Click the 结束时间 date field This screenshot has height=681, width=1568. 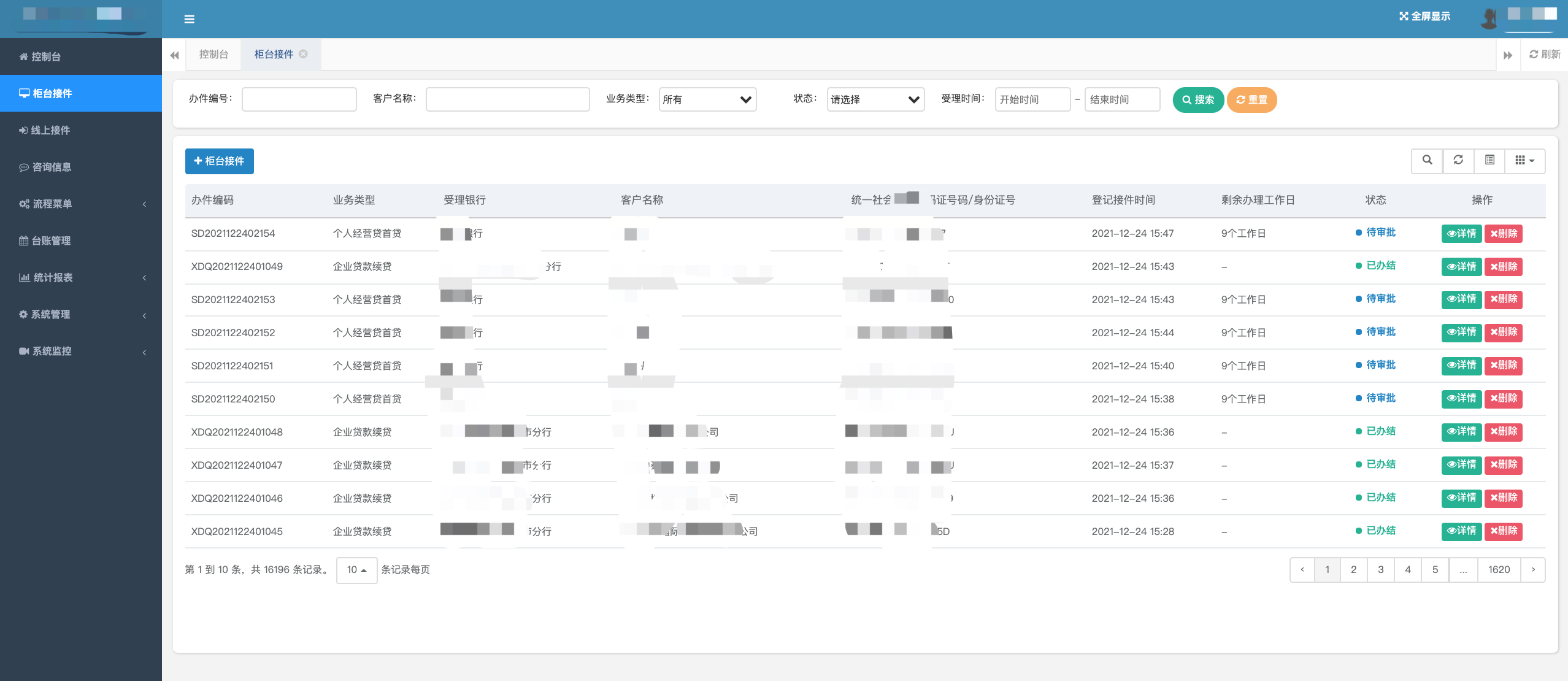pyautogui.click(x=1122, y=99)
